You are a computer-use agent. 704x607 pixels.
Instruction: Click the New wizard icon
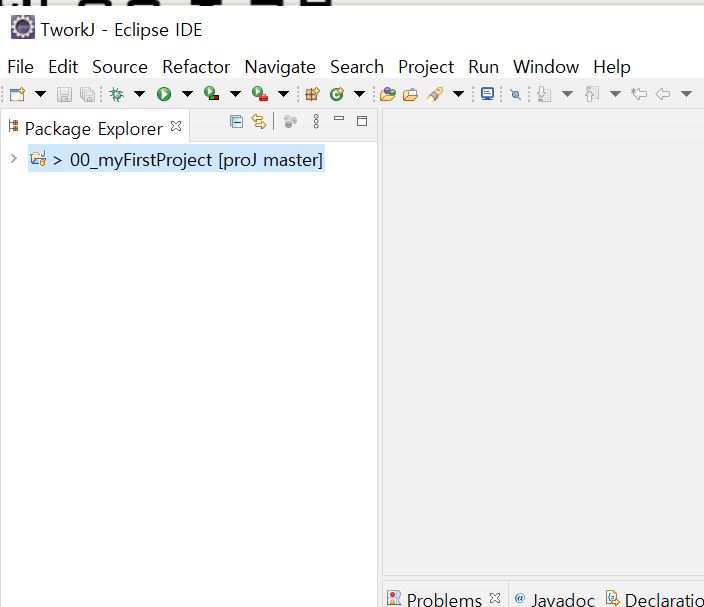tap(17, 94)
